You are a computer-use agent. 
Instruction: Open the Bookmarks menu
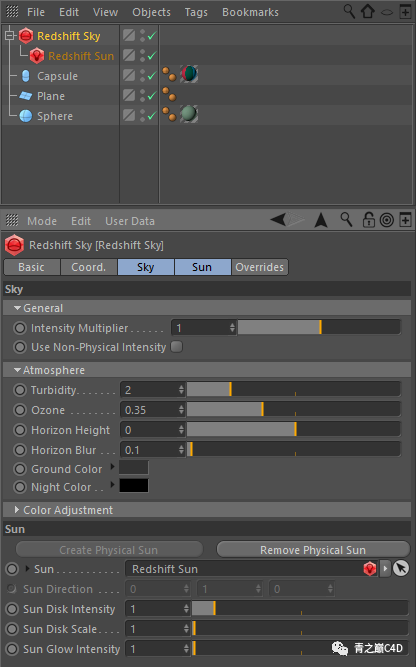pos(251,12)
